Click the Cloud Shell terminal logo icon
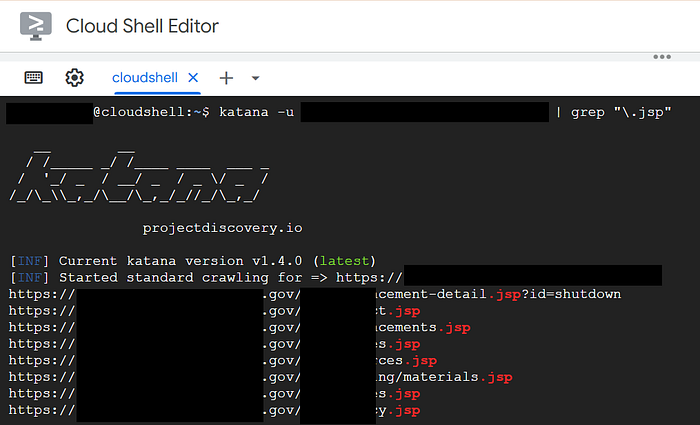Viewport: 700px width, 425px height. coord(36,26)
